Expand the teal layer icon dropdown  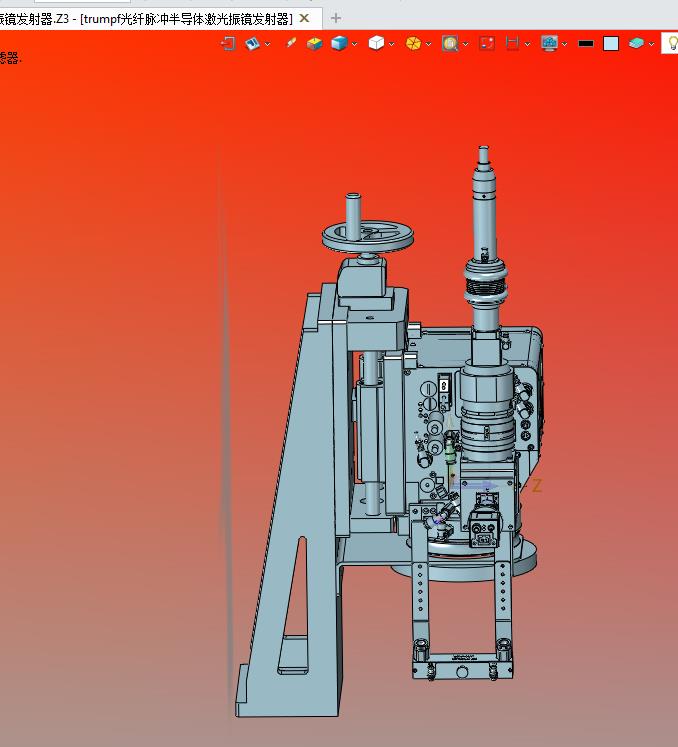[651, 44]
